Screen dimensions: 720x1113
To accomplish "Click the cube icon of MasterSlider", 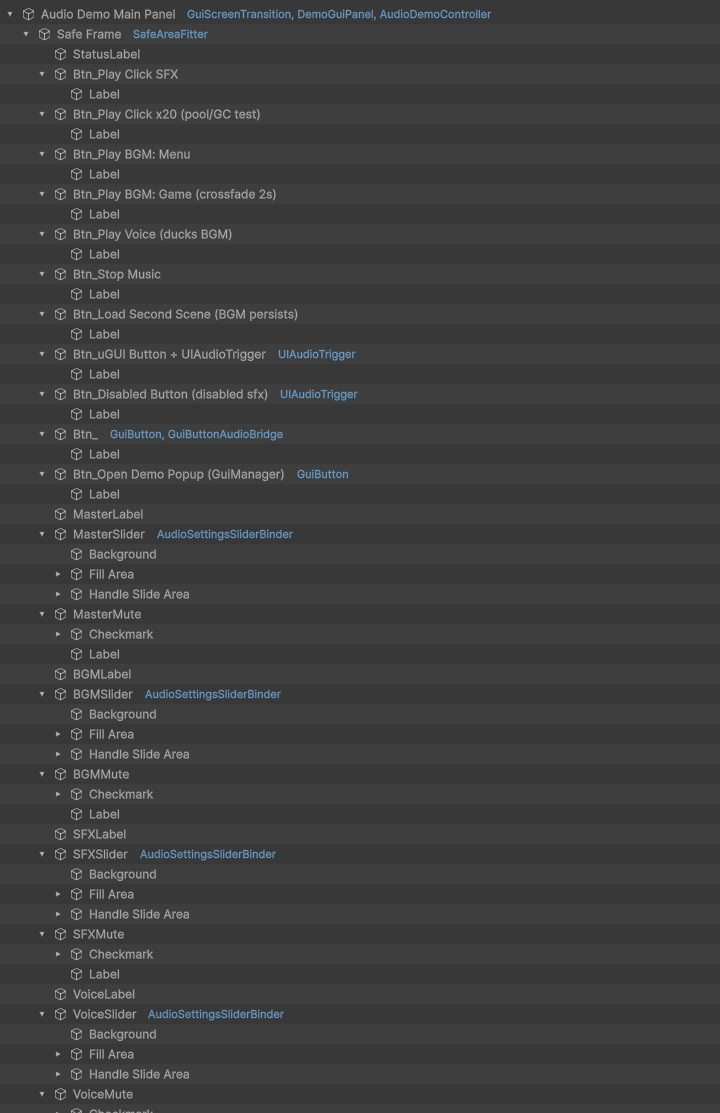I will coord(60,534).
